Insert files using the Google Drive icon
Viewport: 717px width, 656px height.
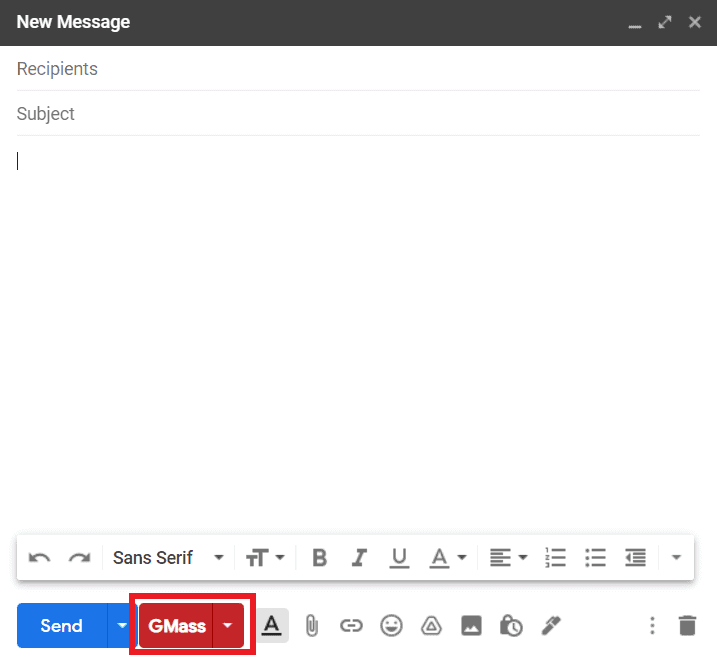431,626
